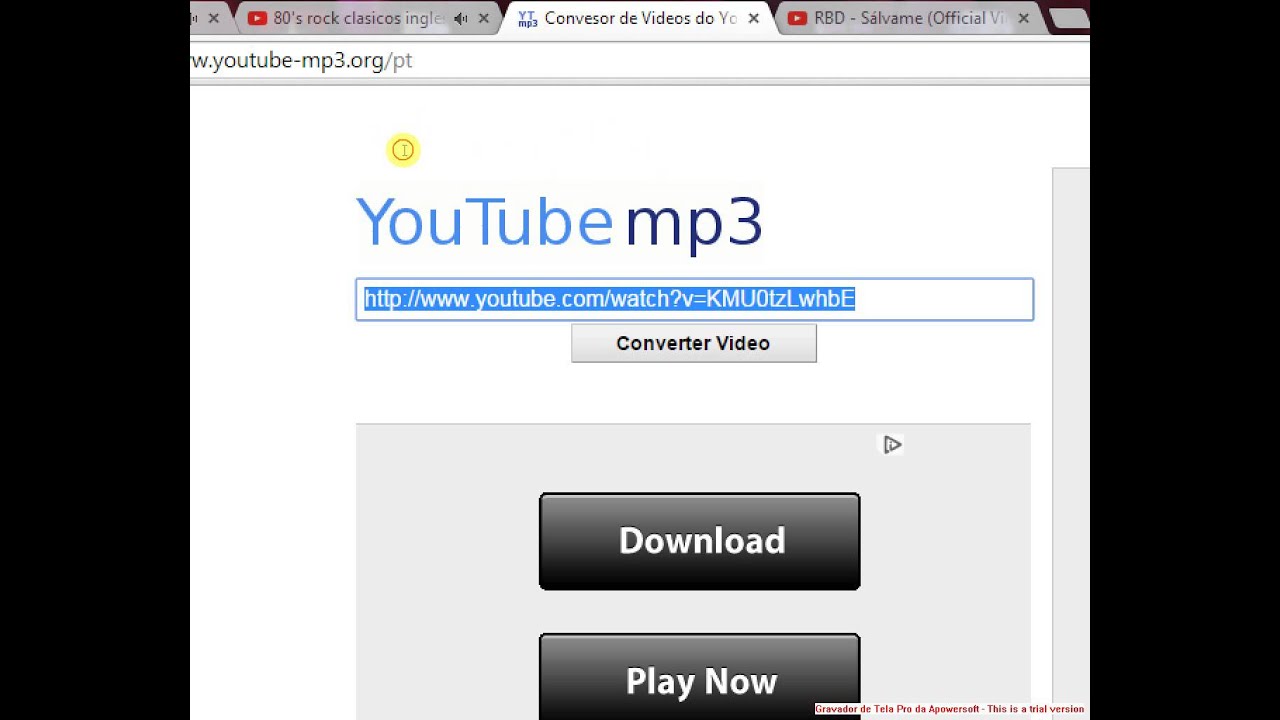Mute the audio speaker icon on 80's rock tab
This screenshot has width=1280, height=720.
click(x=461, y=18)
